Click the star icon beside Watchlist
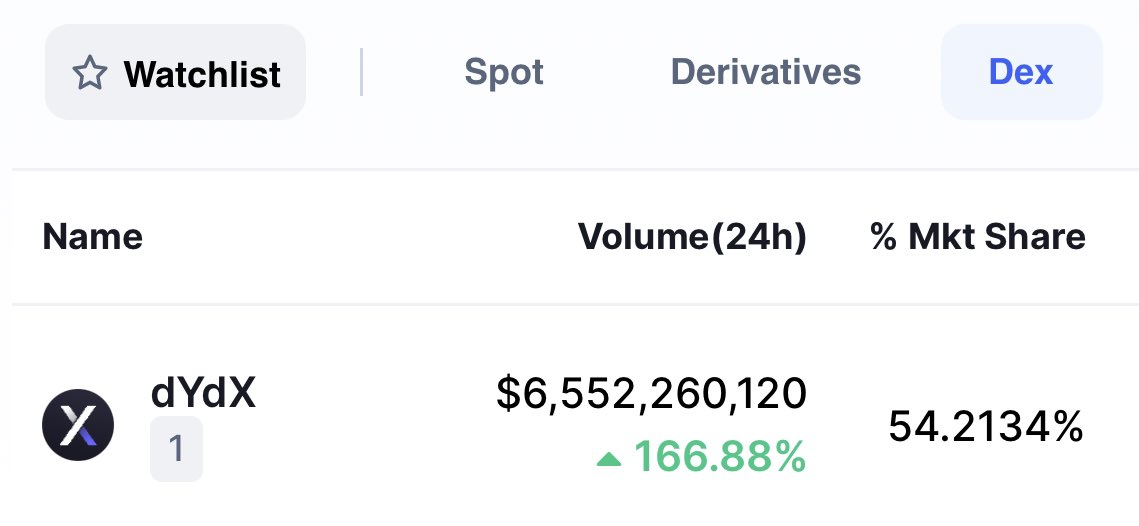The height and width of the screenshot is (526, 1139). coord(90,73)
